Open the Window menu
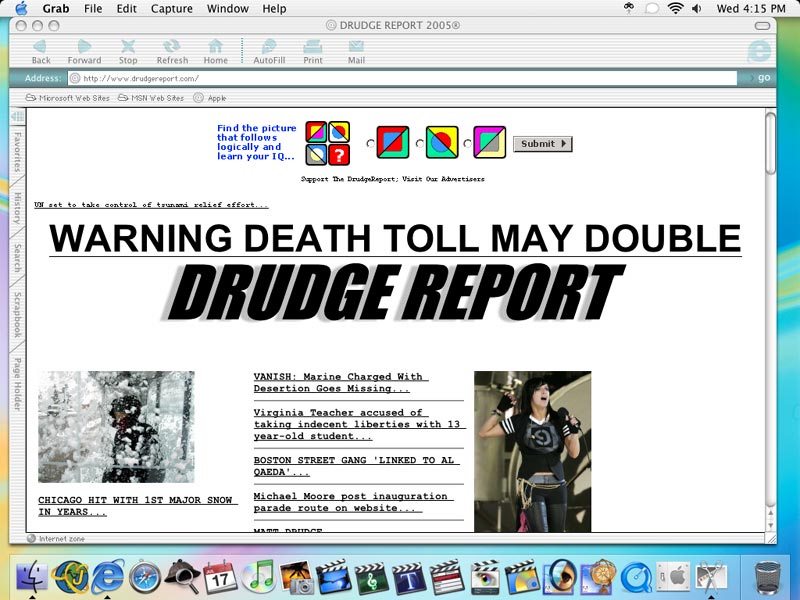Image resolution: width=800 pixels, height=600 pixels. [228, 8]
